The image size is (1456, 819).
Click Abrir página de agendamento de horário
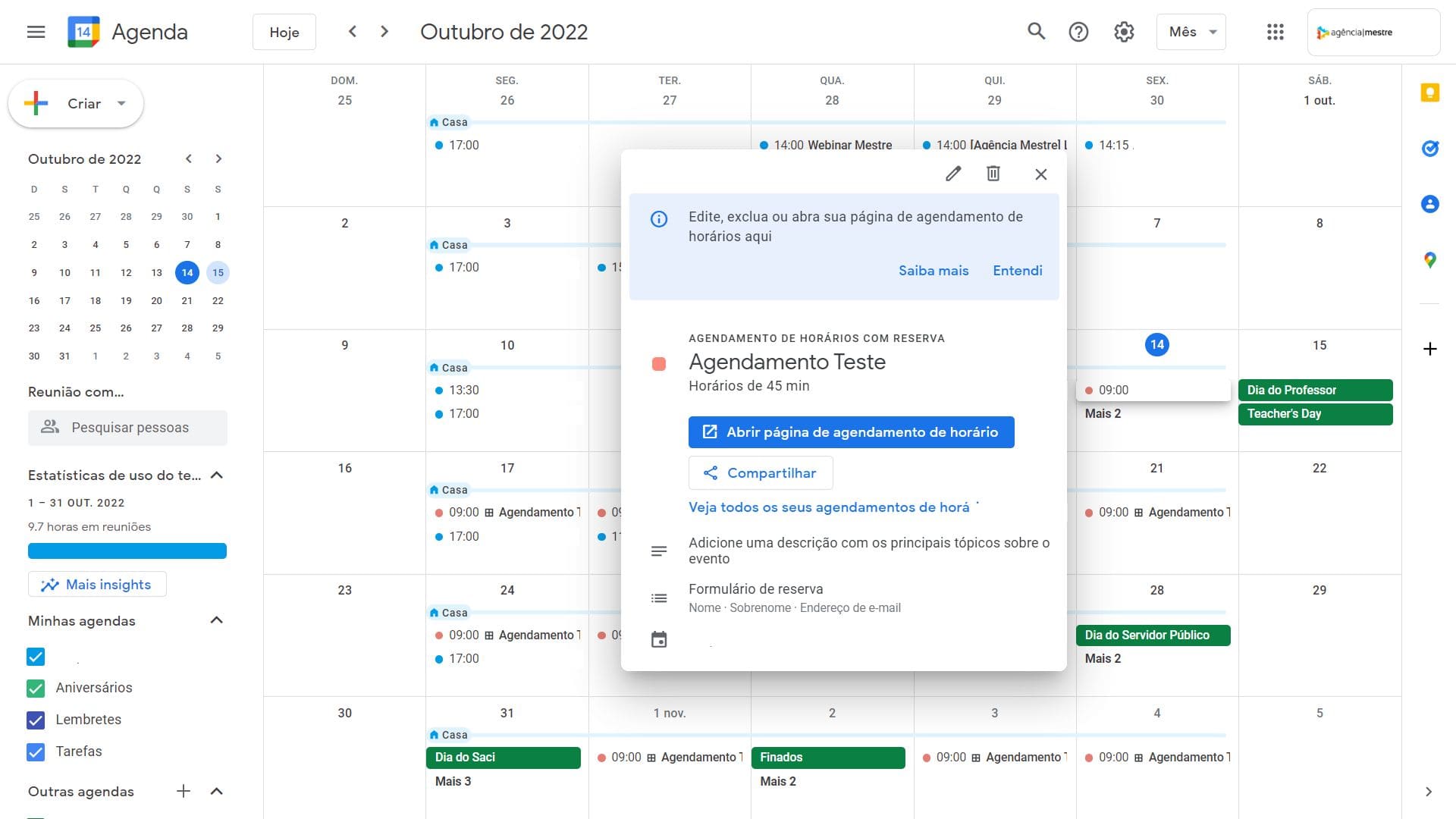[851, 432]
